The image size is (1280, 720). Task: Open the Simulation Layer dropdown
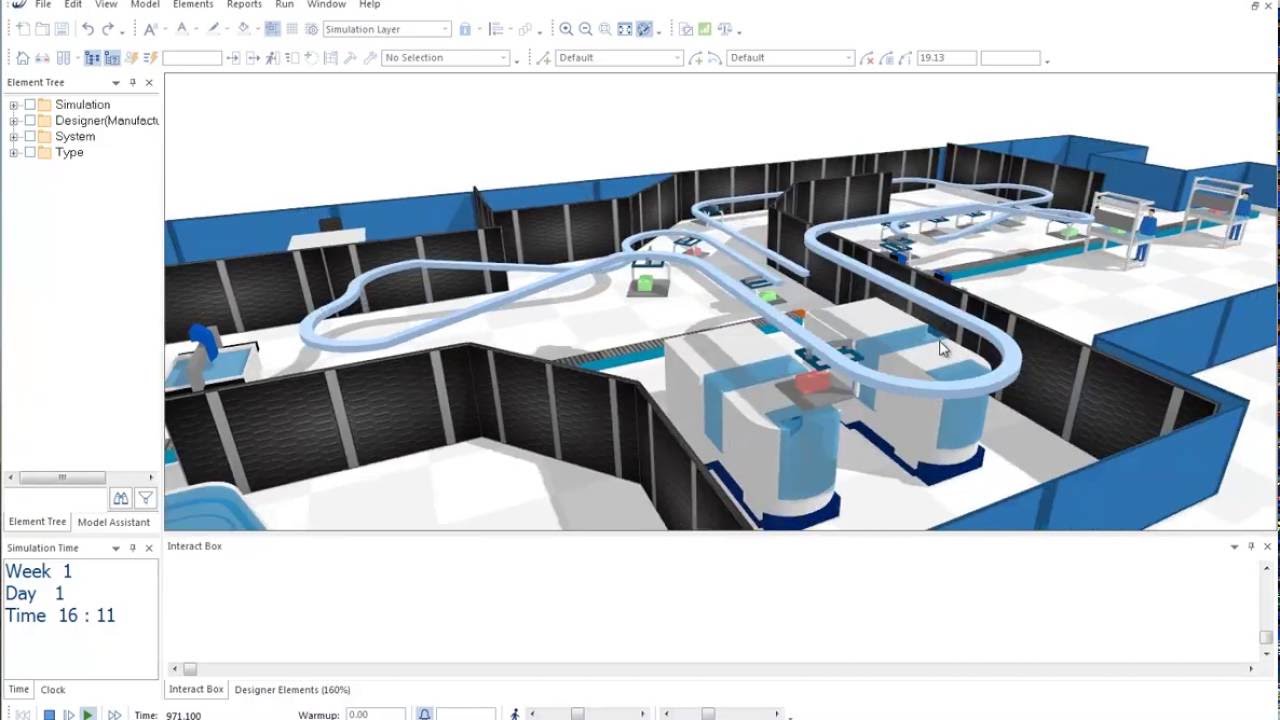pos(445,29)
